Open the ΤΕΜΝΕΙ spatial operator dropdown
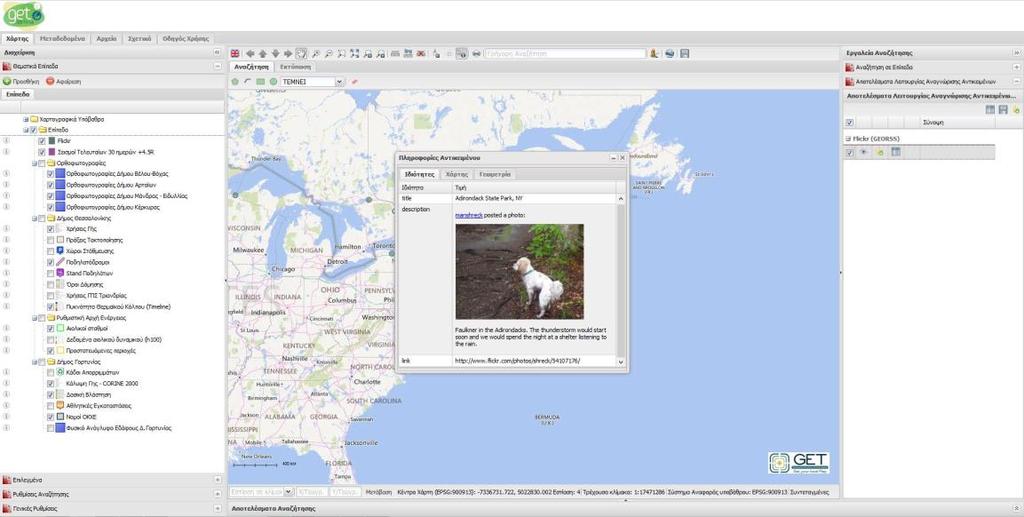Screen dimensions: 1024x517 [x=339, y=82]
